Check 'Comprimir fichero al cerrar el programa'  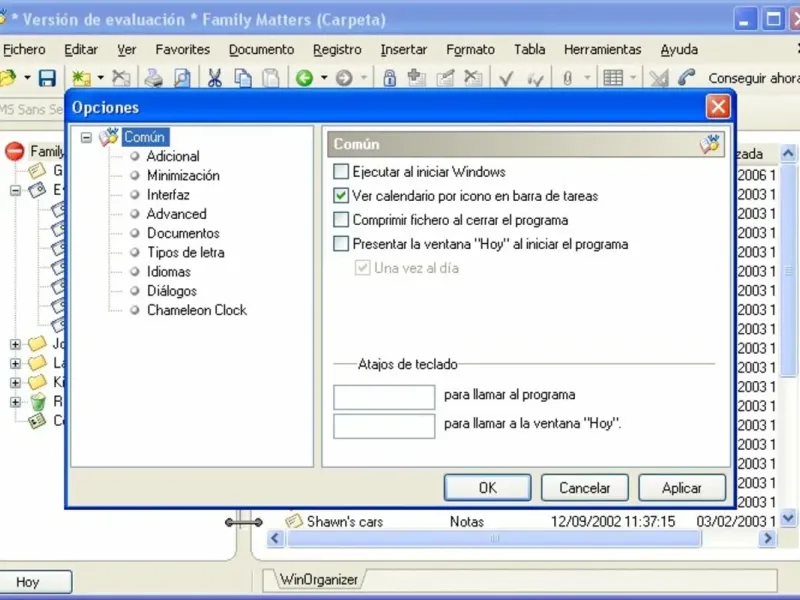tap(341, 219)
